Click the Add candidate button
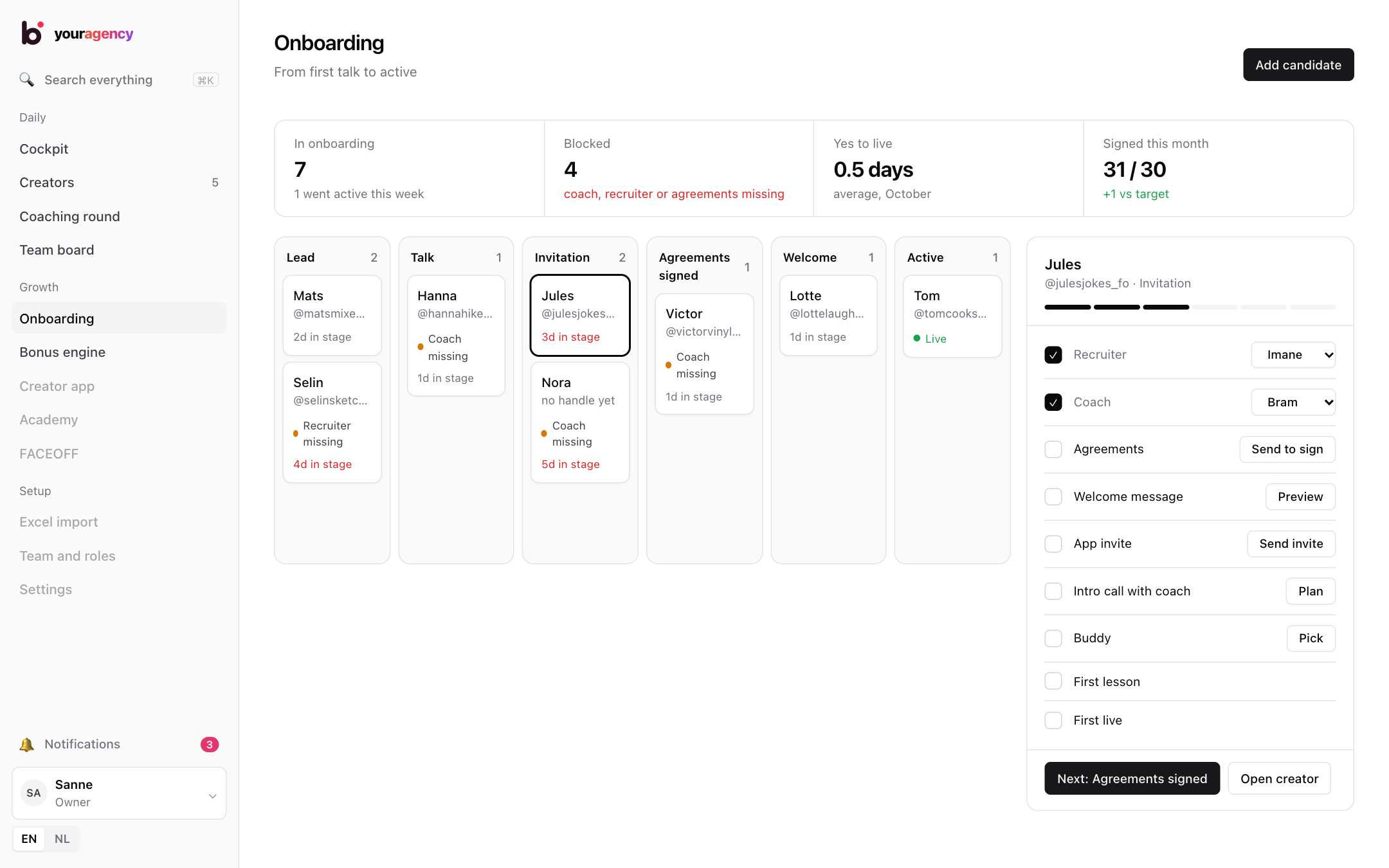 [1298, 65]
